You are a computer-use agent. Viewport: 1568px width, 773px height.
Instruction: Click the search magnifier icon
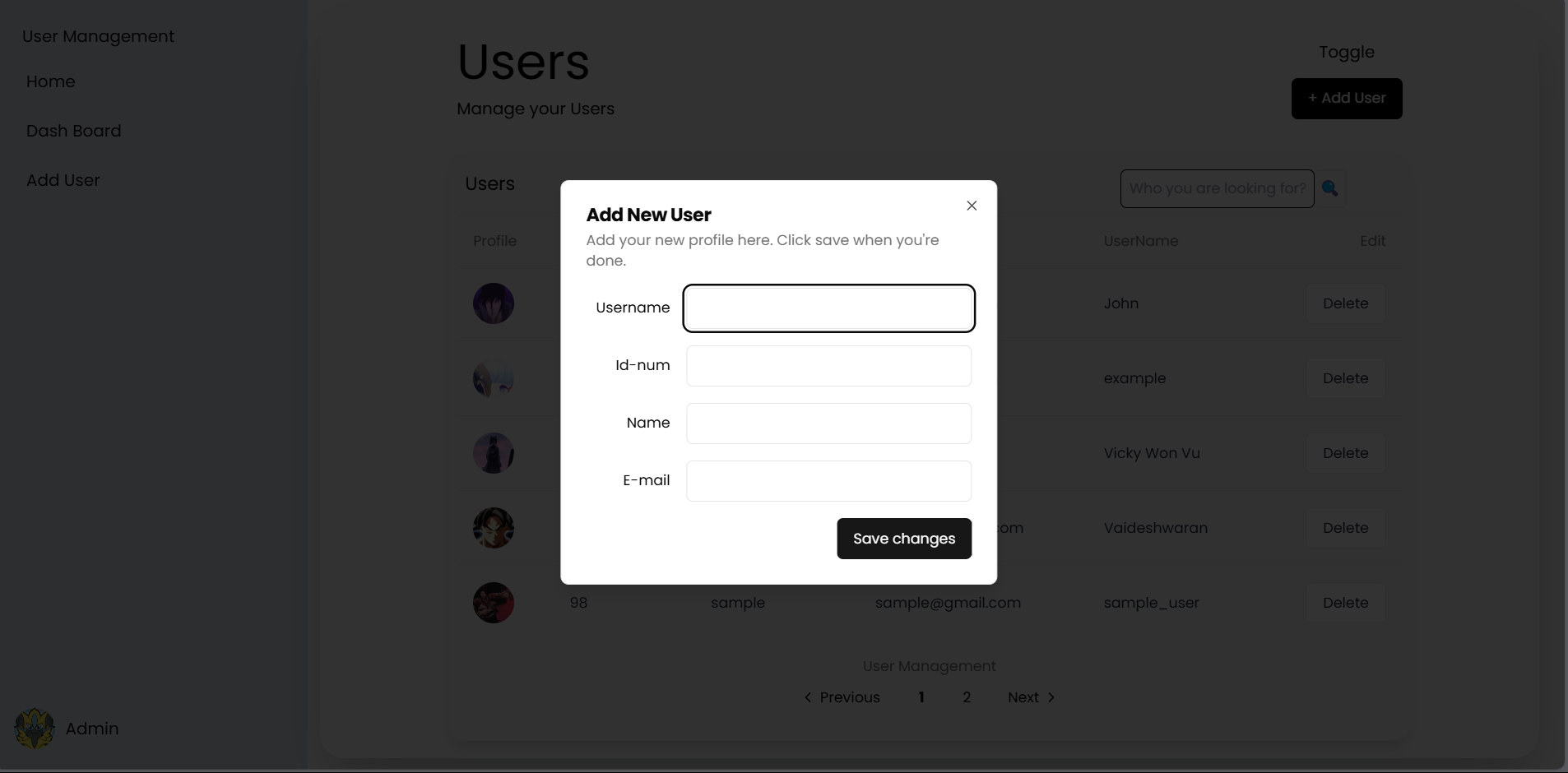click(1329, 188)
